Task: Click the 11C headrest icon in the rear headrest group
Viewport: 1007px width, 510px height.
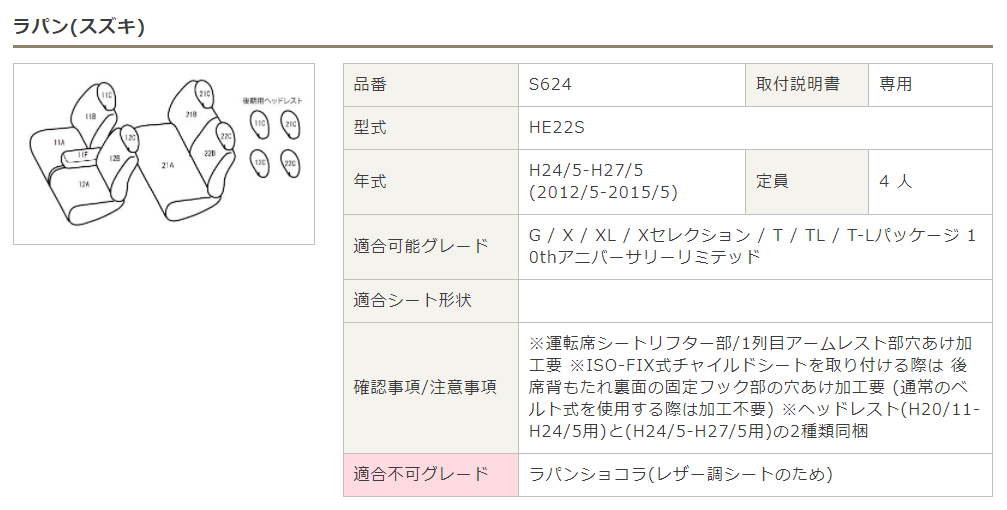Action: (x=259, y=124)
